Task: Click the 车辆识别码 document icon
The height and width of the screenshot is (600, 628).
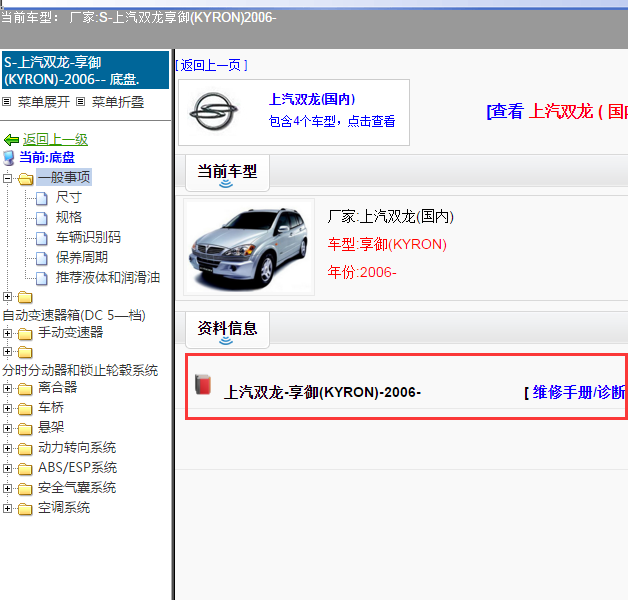Action: click(x=42, y=238)
